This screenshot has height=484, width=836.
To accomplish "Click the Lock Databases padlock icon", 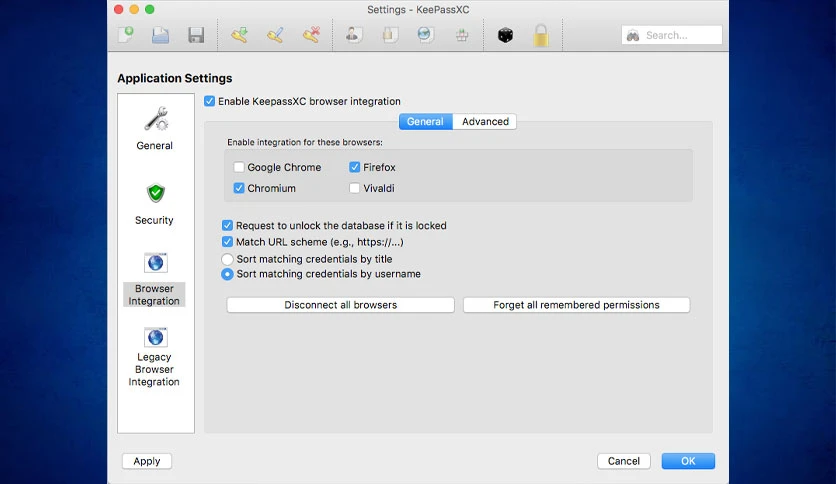I will (x=541, y=35).
